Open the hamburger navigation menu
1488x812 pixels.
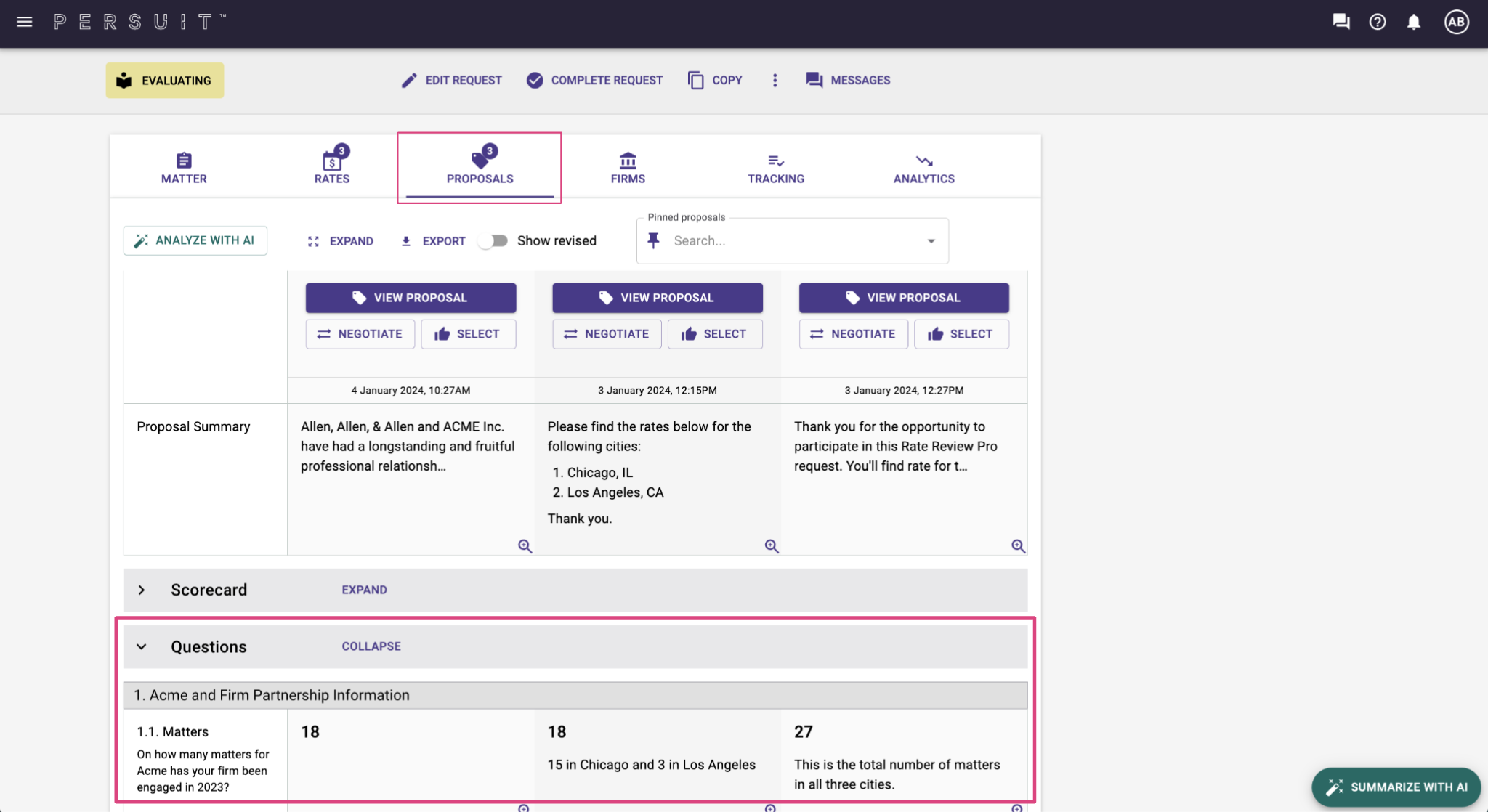point(25,22)
